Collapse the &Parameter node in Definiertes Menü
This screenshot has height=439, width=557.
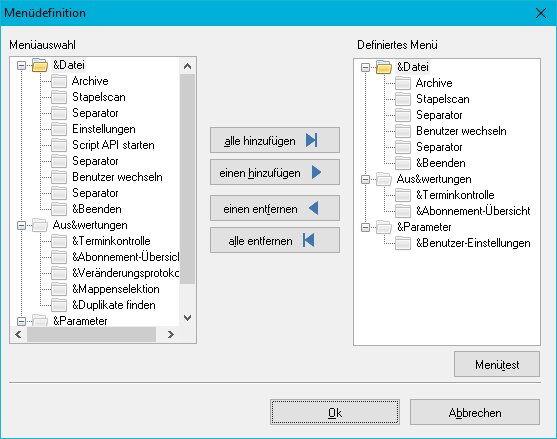click(x=365, y=227)
